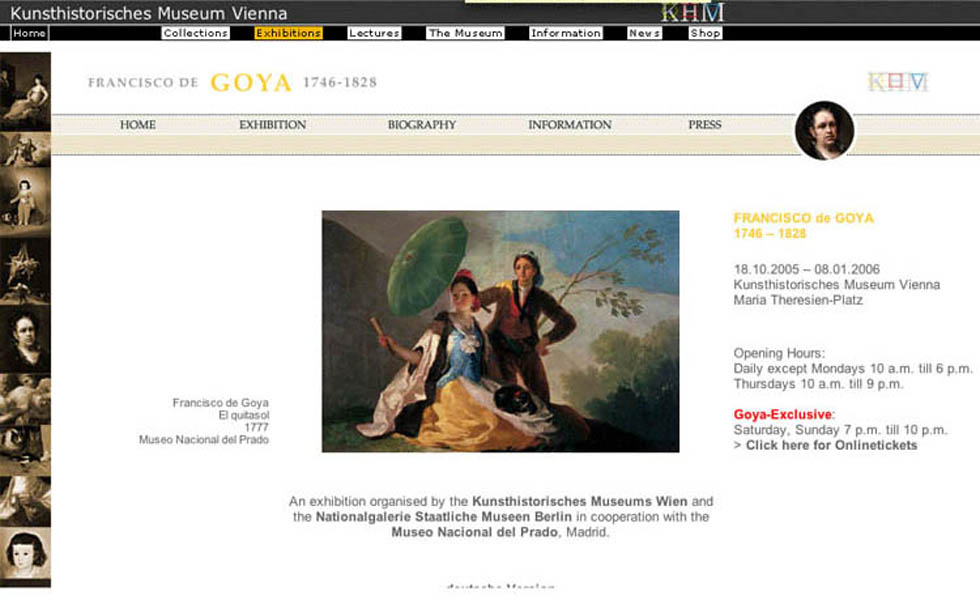
Task: Open the Home tab in top bar
Action: click(29, 33)
